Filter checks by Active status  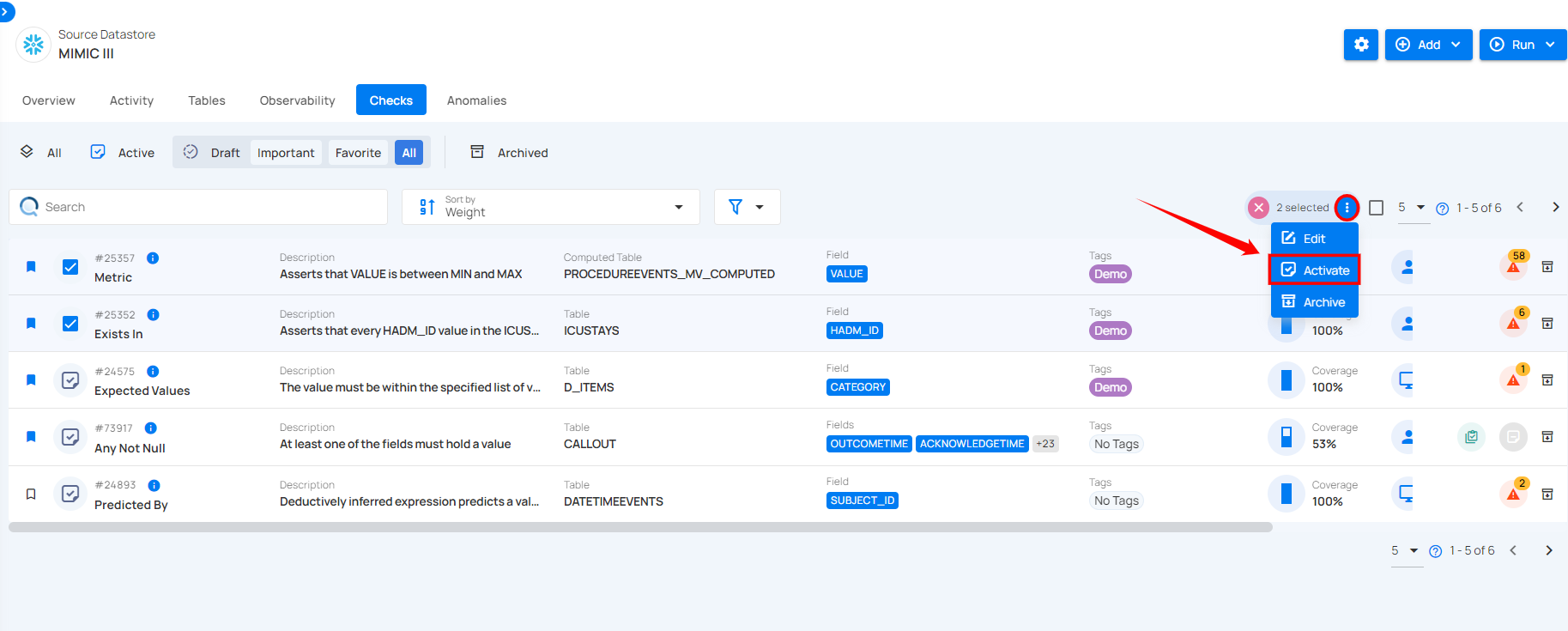point(123,153)
